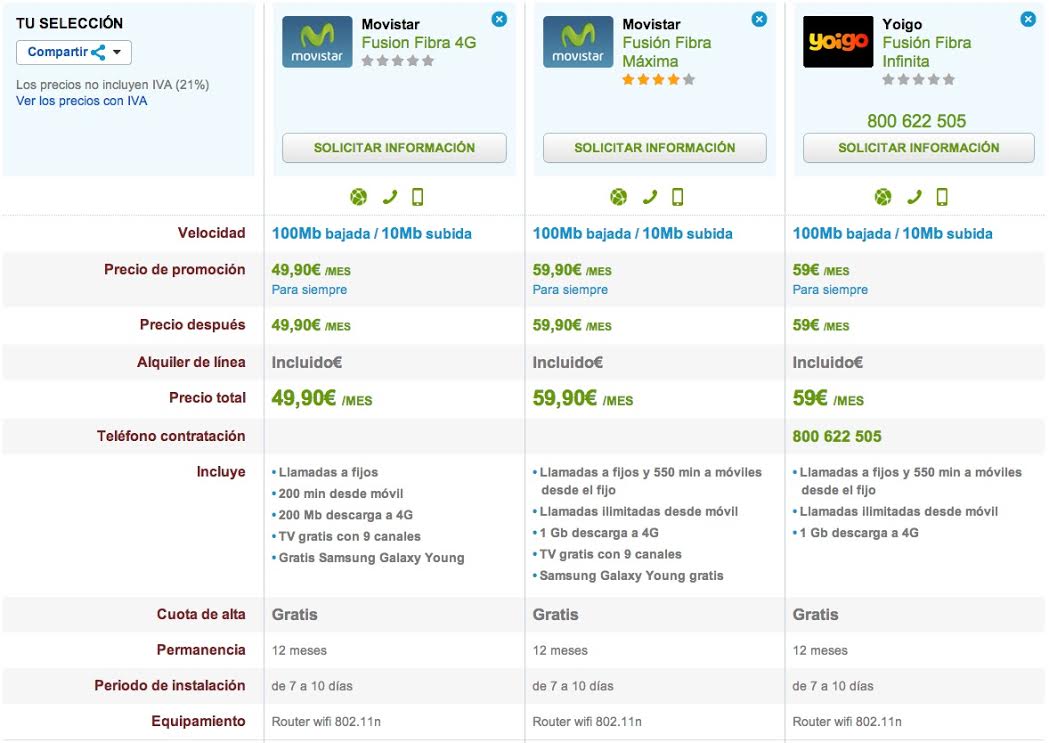Open the Compartir share dropdown
Viewport: 1049px width, 743px height.
tap(74, 53)
